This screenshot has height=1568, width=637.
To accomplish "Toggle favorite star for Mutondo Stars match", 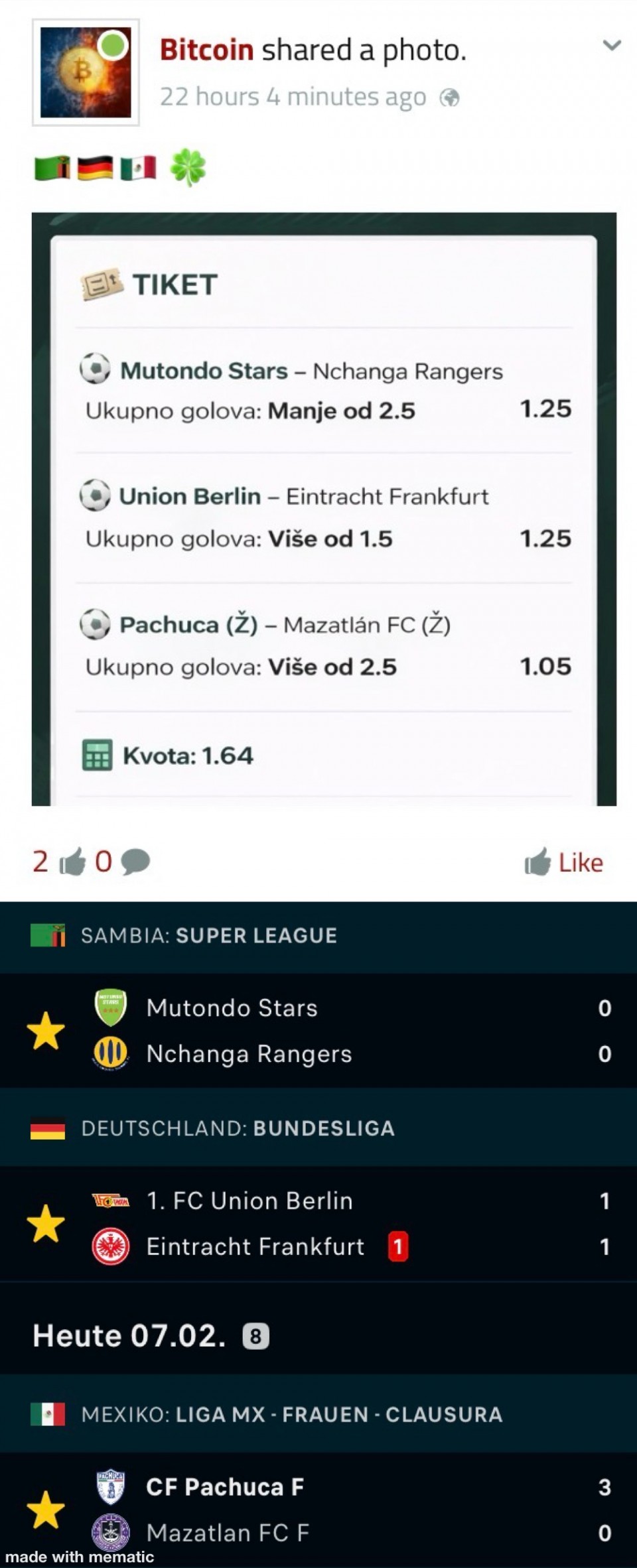I will click(x=46, y=1031).
